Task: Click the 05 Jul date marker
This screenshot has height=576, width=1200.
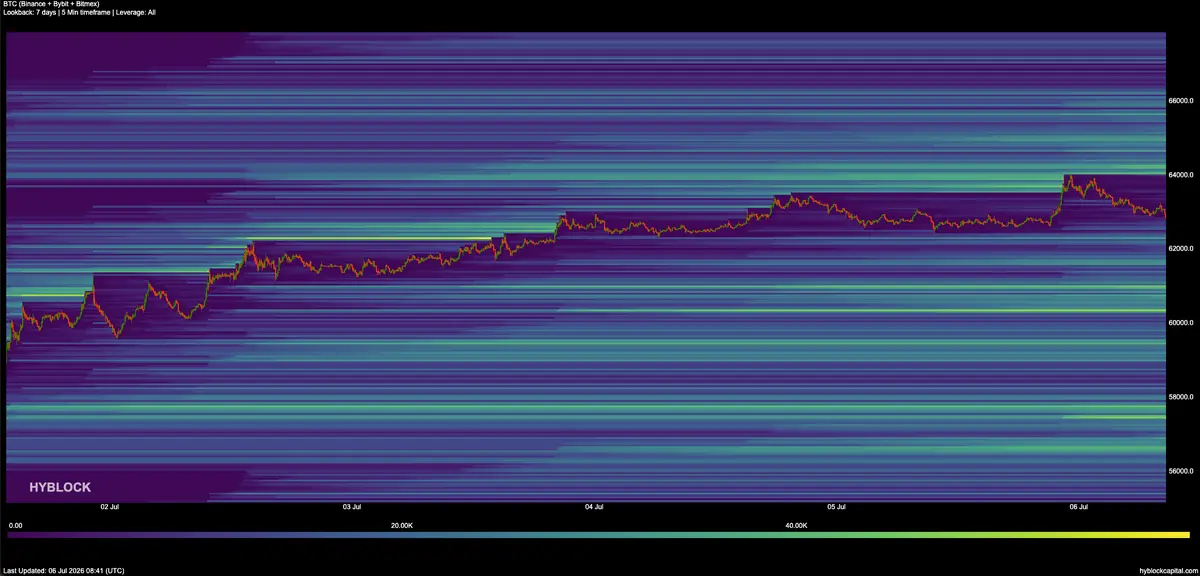Action: coord(836,507)
